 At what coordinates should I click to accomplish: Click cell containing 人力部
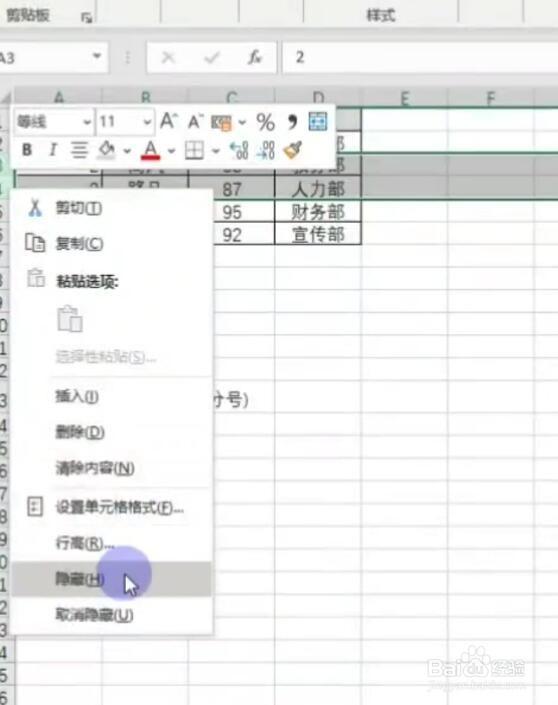tap(318, 188)
